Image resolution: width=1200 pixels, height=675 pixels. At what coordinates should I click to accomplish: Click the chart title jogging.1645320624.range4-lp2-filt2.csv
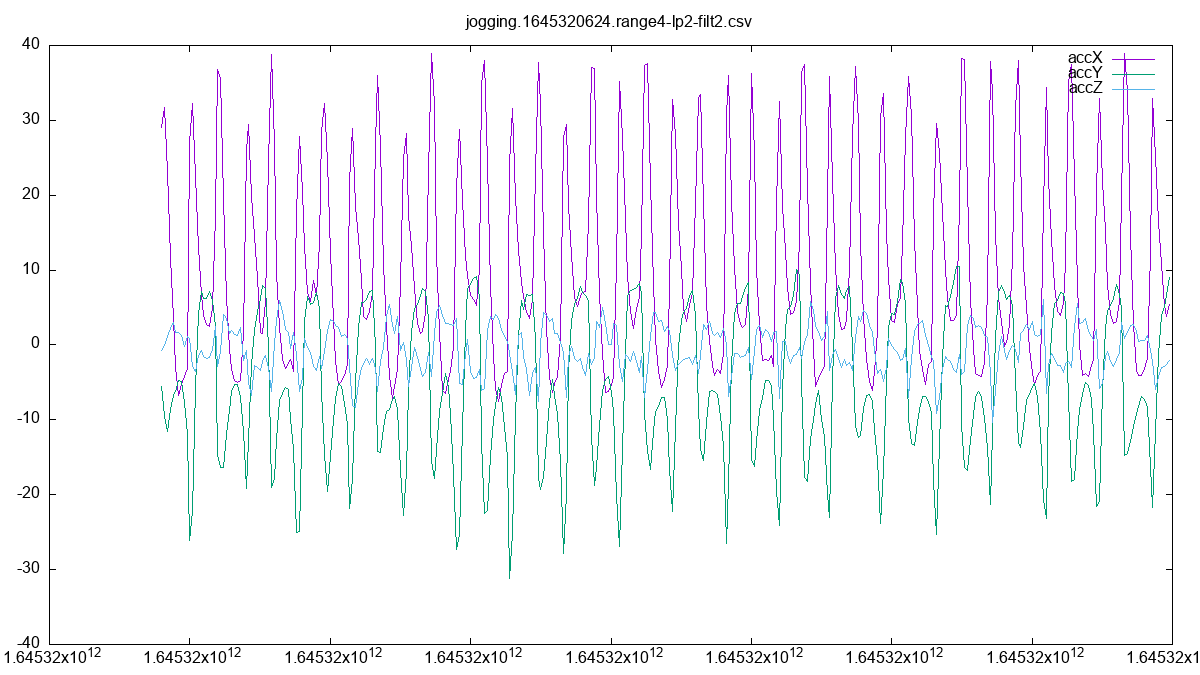[x=610, y=21]
